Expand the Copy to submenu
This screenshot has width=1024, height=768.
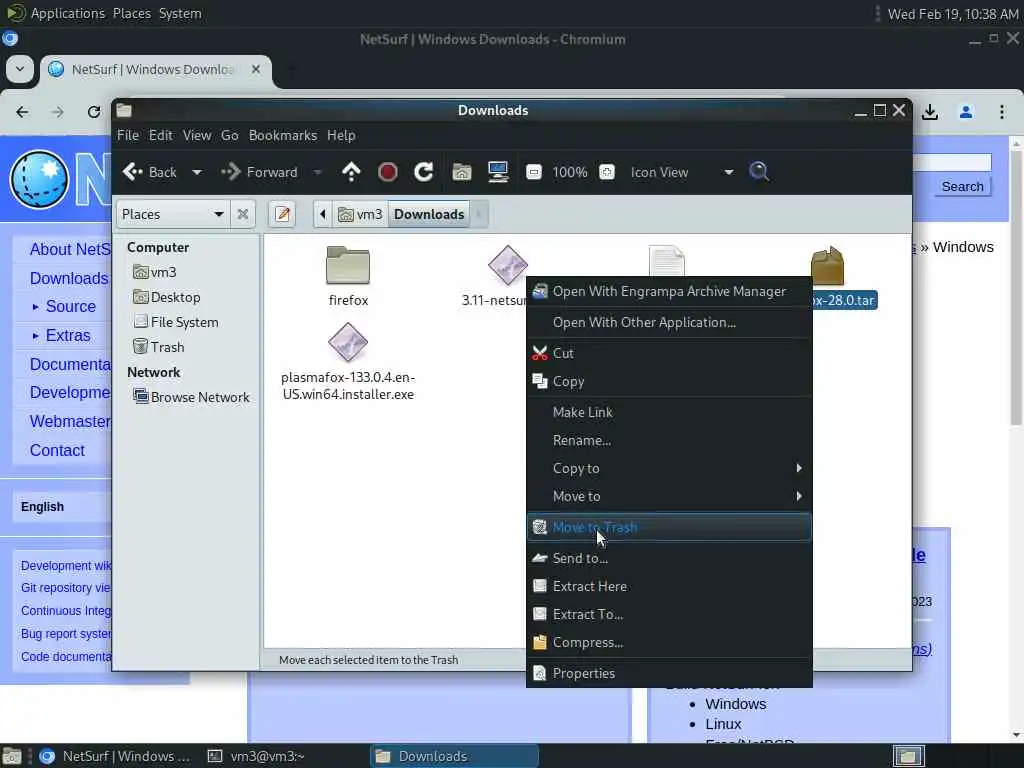click(x=669, y=468)
